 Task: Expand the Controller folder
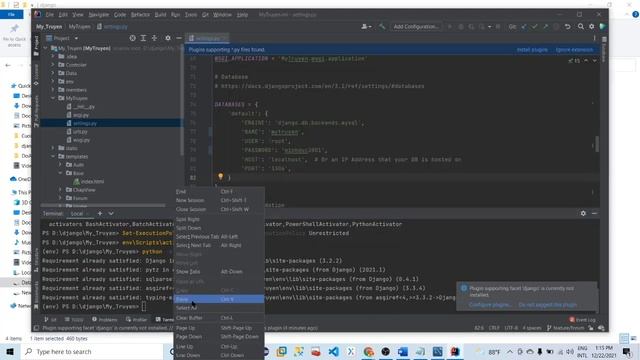tap(53, 64)
